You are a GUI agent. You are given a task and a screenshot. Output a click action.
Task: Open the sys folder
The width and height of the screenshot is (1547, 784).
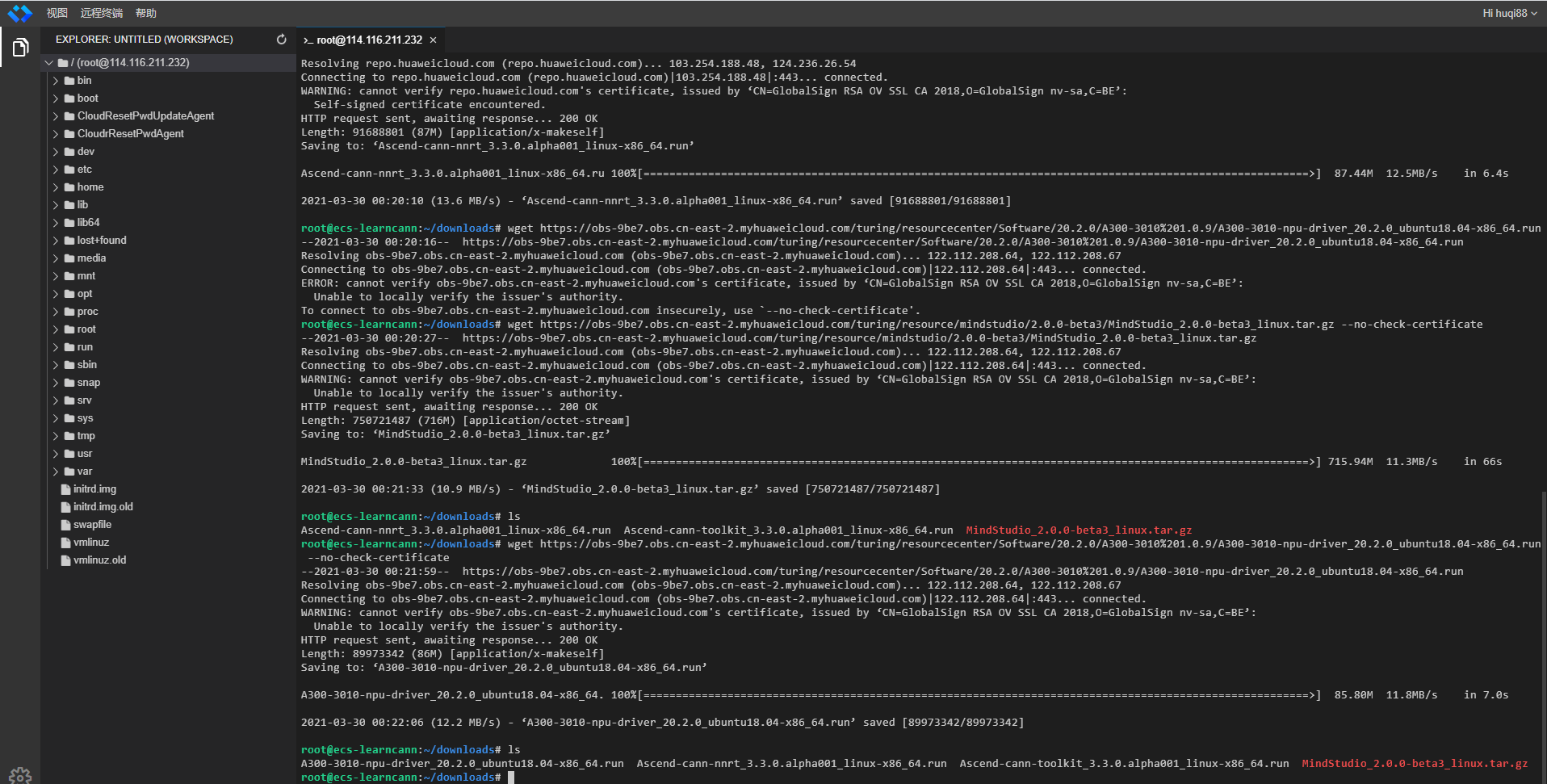click(86, 418)
